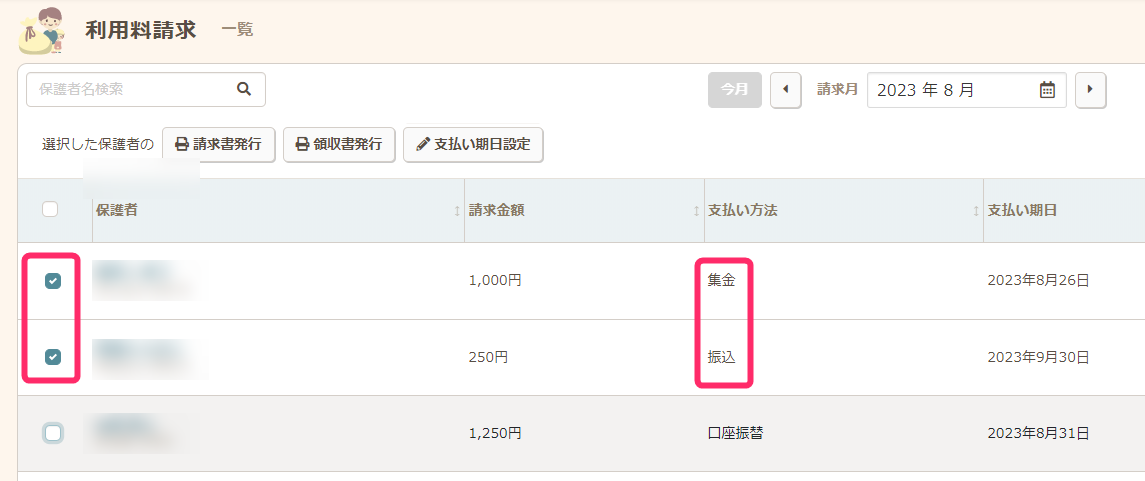Uncheck the 250円 row checkbox
This screenshot has width=1145, height=481.
53,357
